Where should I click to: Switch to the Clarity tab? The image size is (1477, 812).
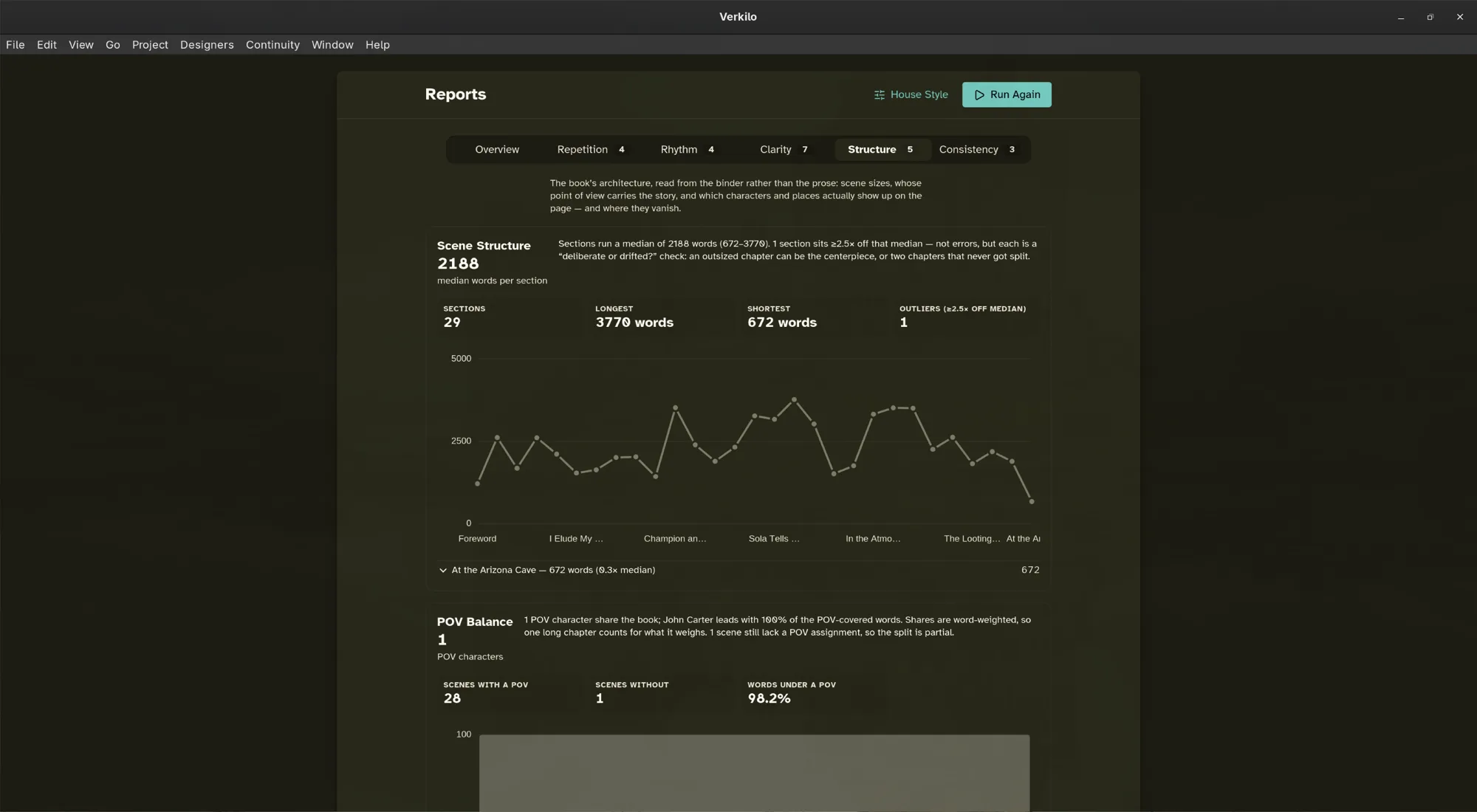[784, 149]
